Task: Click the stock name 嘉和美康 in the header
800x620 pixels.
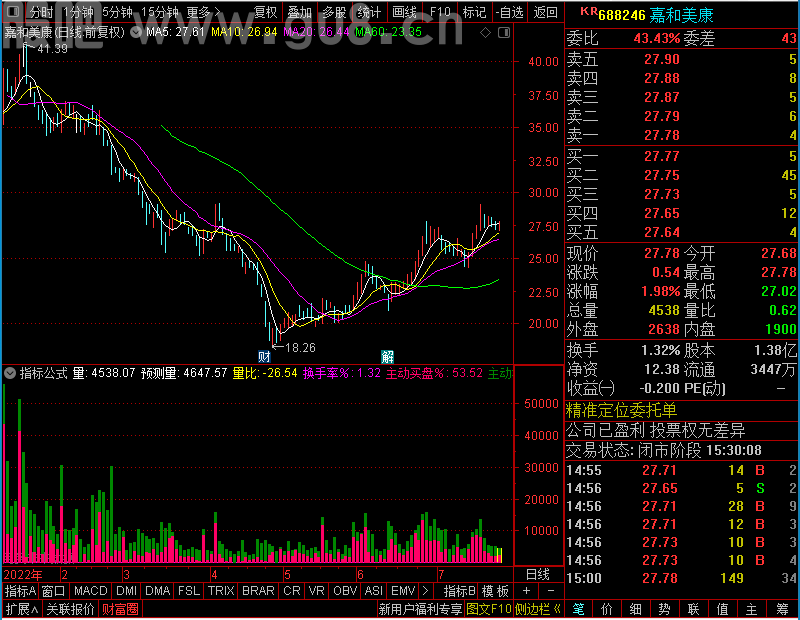Action: [682, 15]
